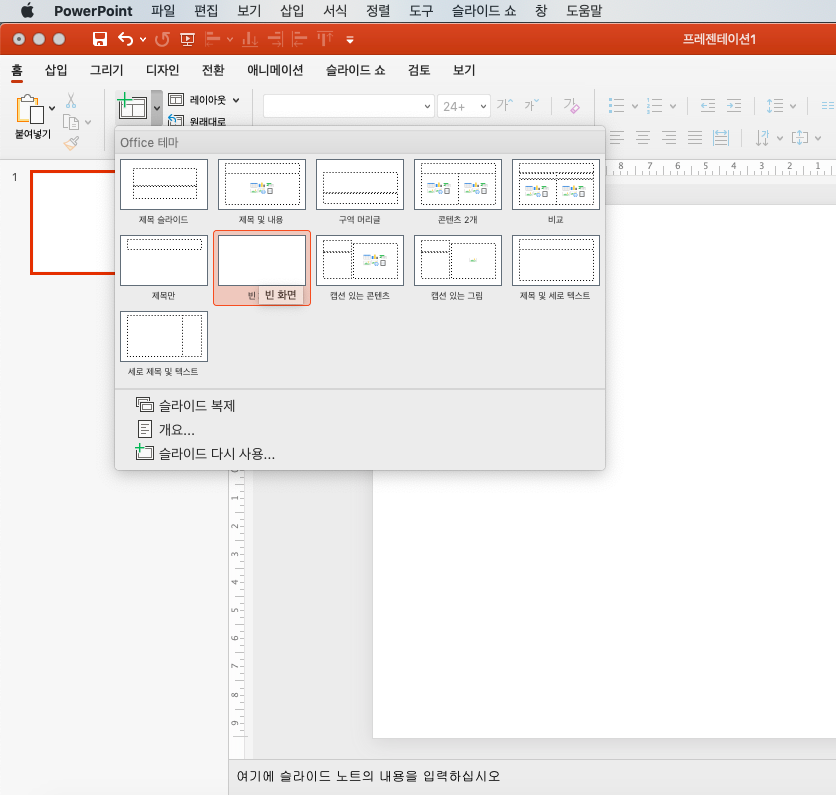Screen dimensions: 836x795
Task: Open the Align Text dropdown arrow
Action: pos(818,138)
